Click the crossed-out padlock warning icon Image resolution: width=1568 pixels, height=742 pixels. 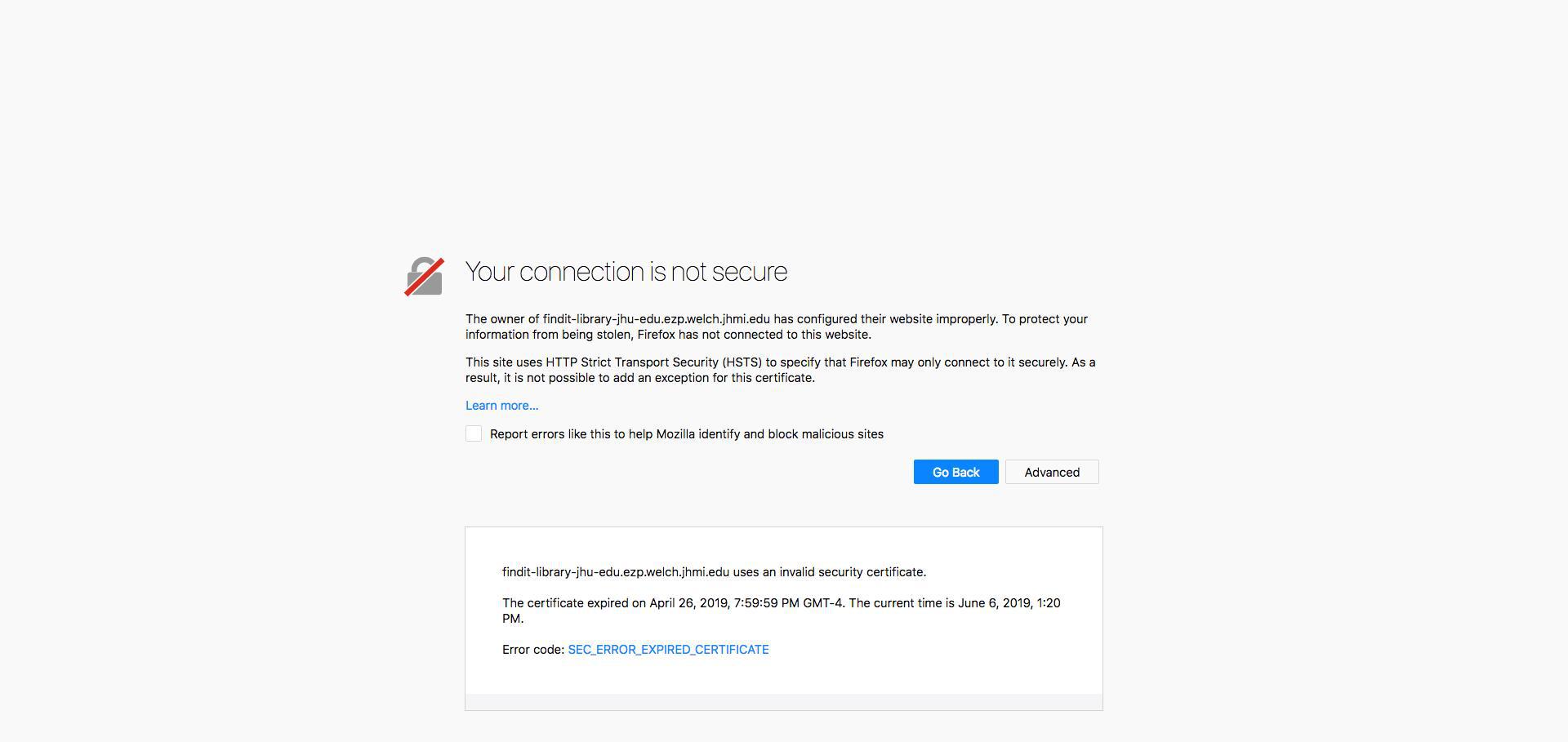[424, 276]
